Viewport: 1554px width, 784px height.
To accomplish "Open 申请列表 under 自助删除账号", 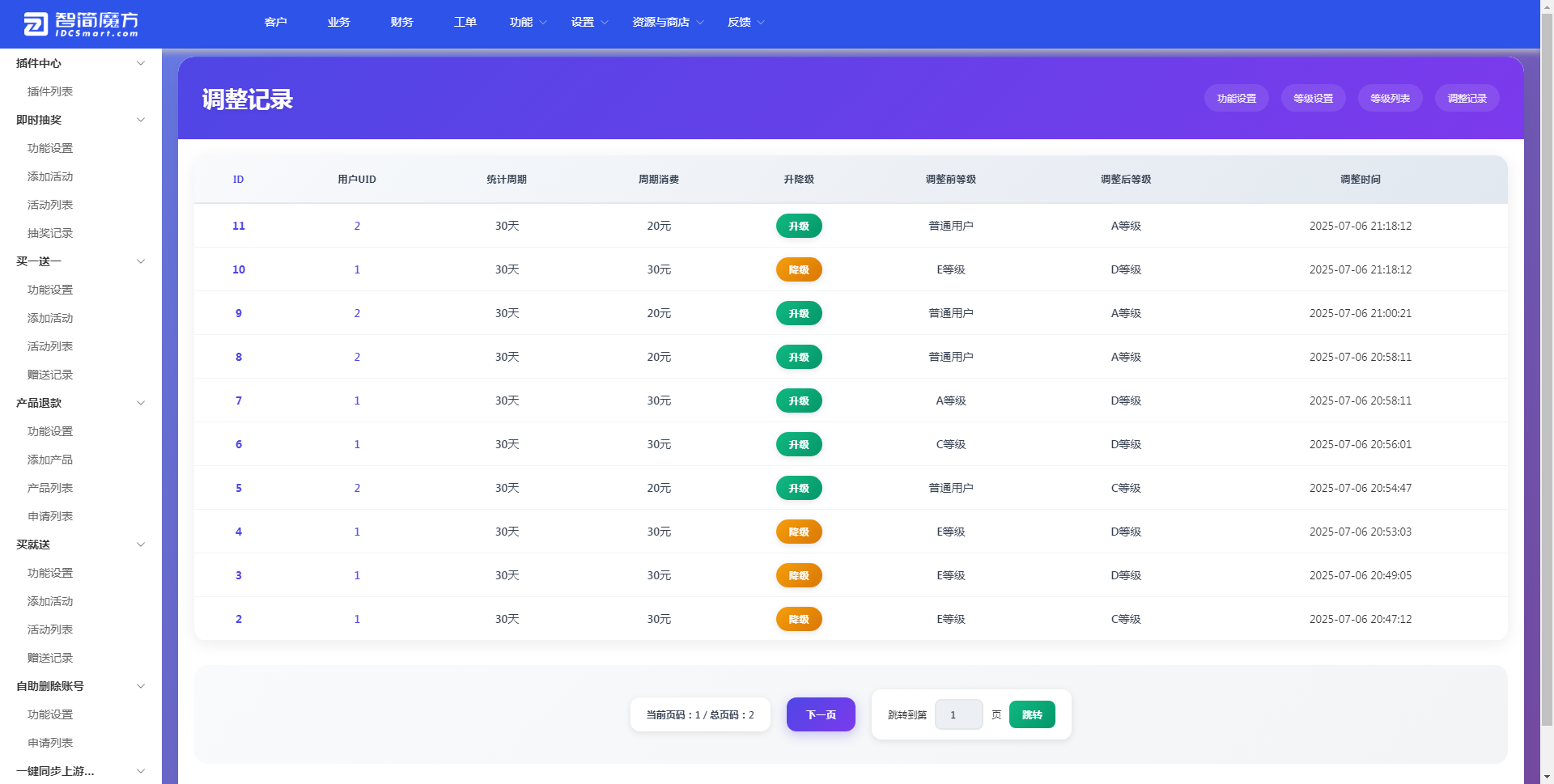I will click(50, 743).
